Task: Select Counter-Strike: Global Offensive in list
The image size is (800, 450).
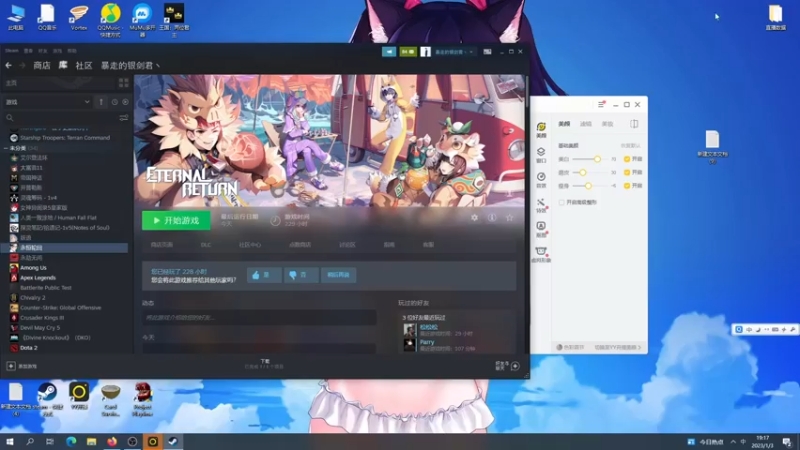Action: coord(60,308)
